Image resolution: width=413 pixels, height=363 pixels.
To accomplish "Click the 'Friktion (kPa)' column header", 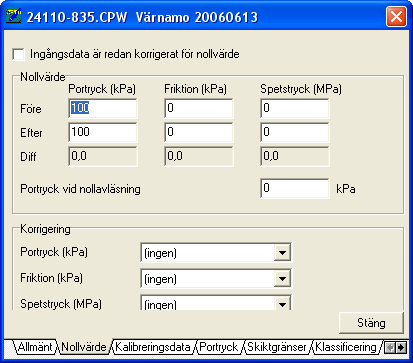I will (195, 89).
